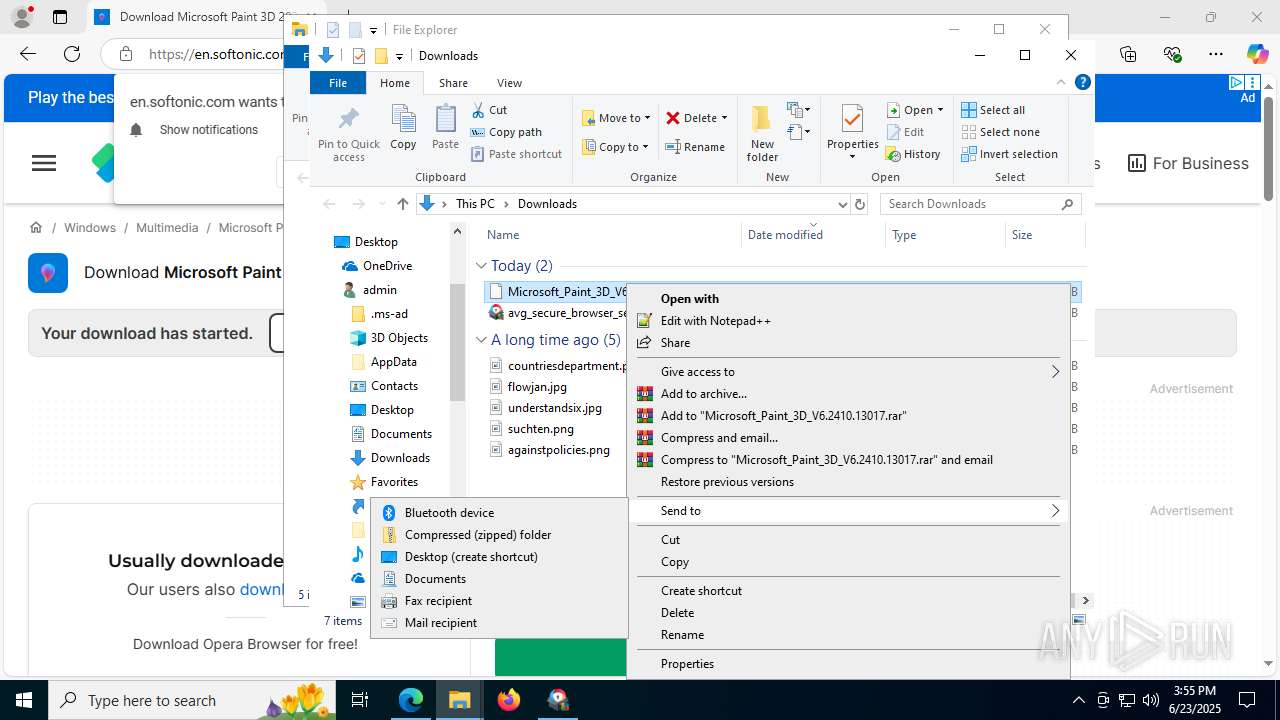The width and height of the screenshot is (1280, 720).
Task: Choose Share in context menu
Action: (849, 343)
